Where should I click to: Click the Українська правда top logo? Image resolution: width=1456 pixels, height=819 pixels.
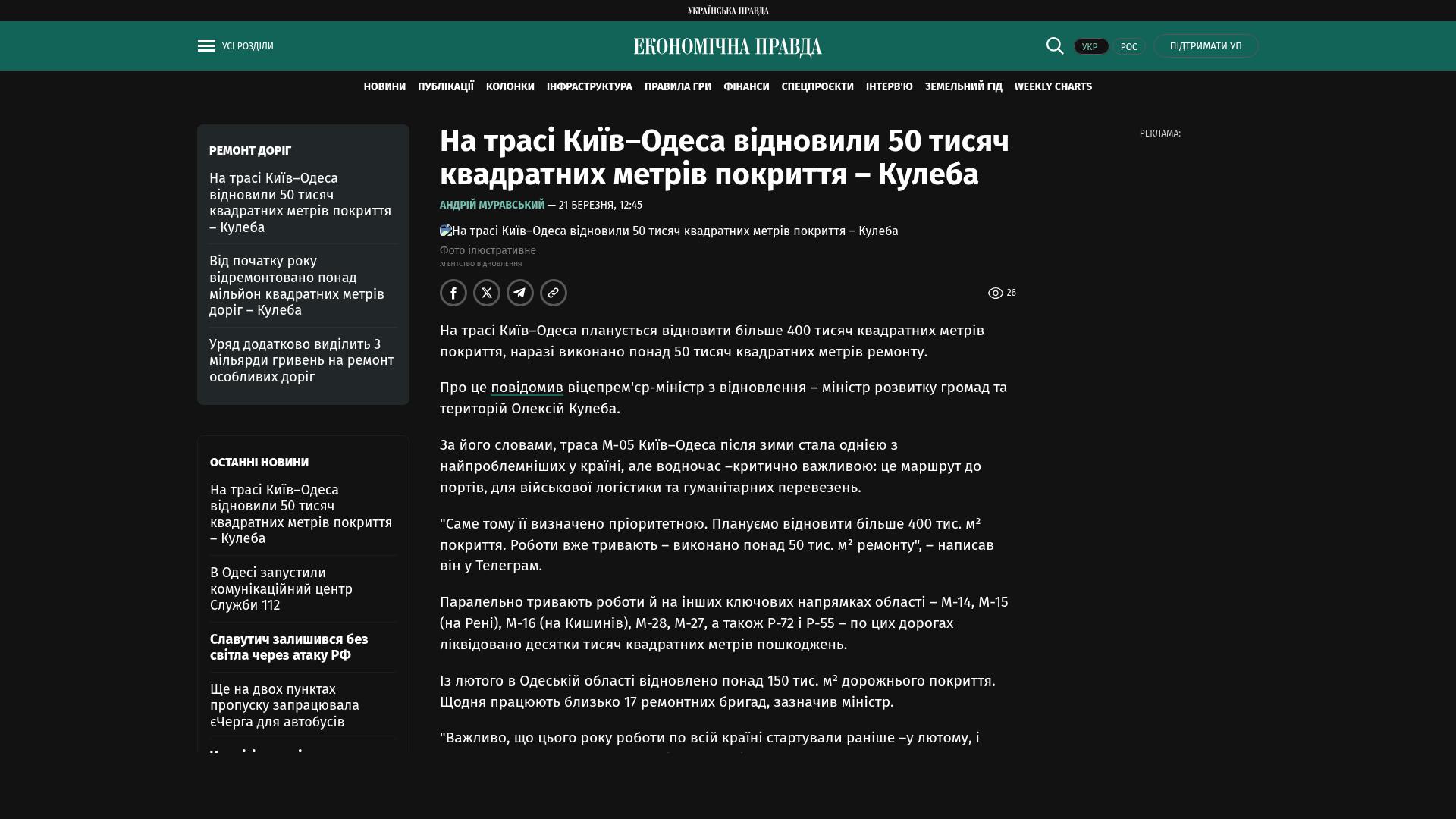click(728, 11)
